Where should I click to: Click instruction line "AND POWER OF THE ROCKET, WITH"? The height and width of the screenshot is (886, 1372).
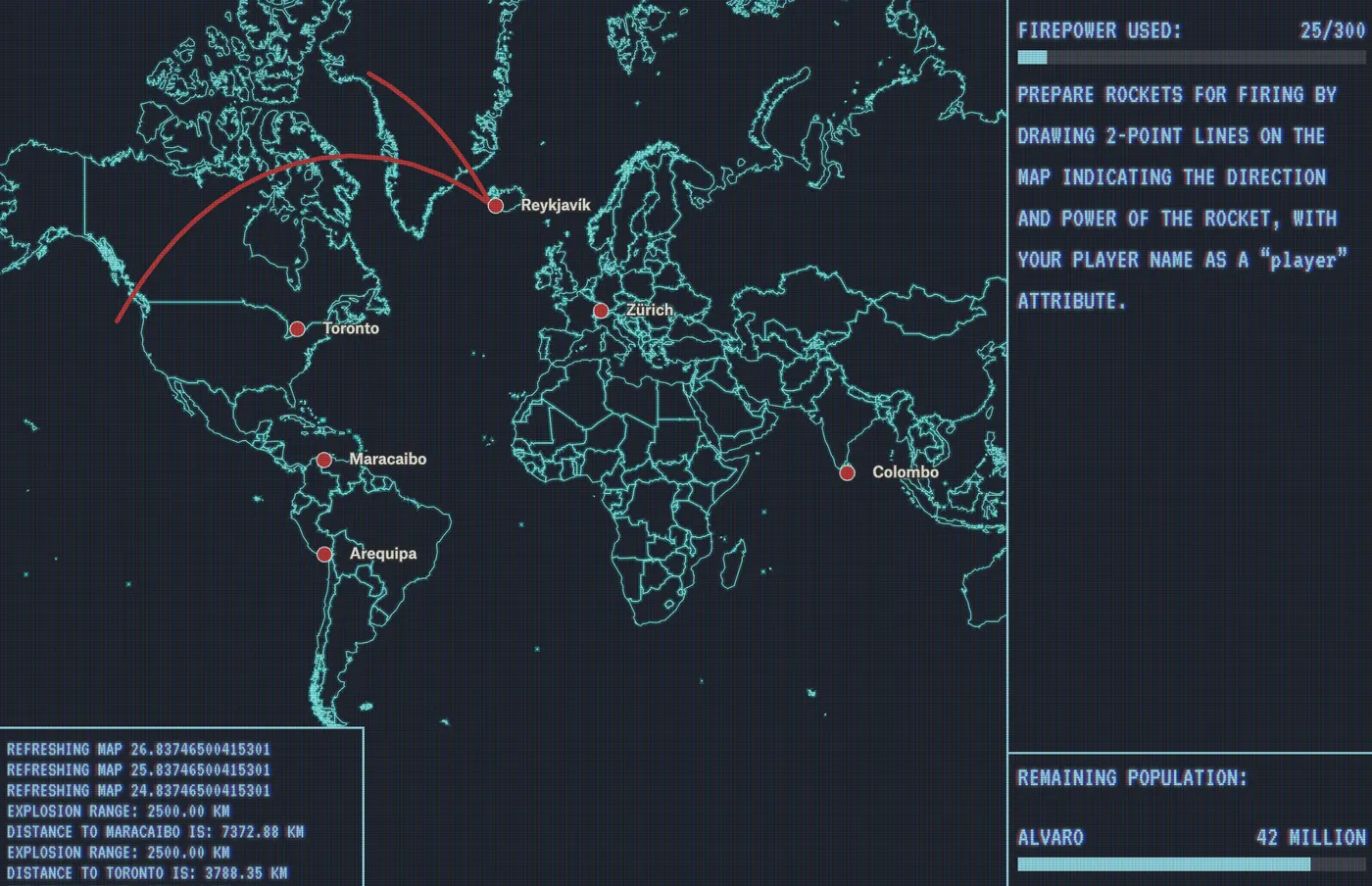point(1177,219)
